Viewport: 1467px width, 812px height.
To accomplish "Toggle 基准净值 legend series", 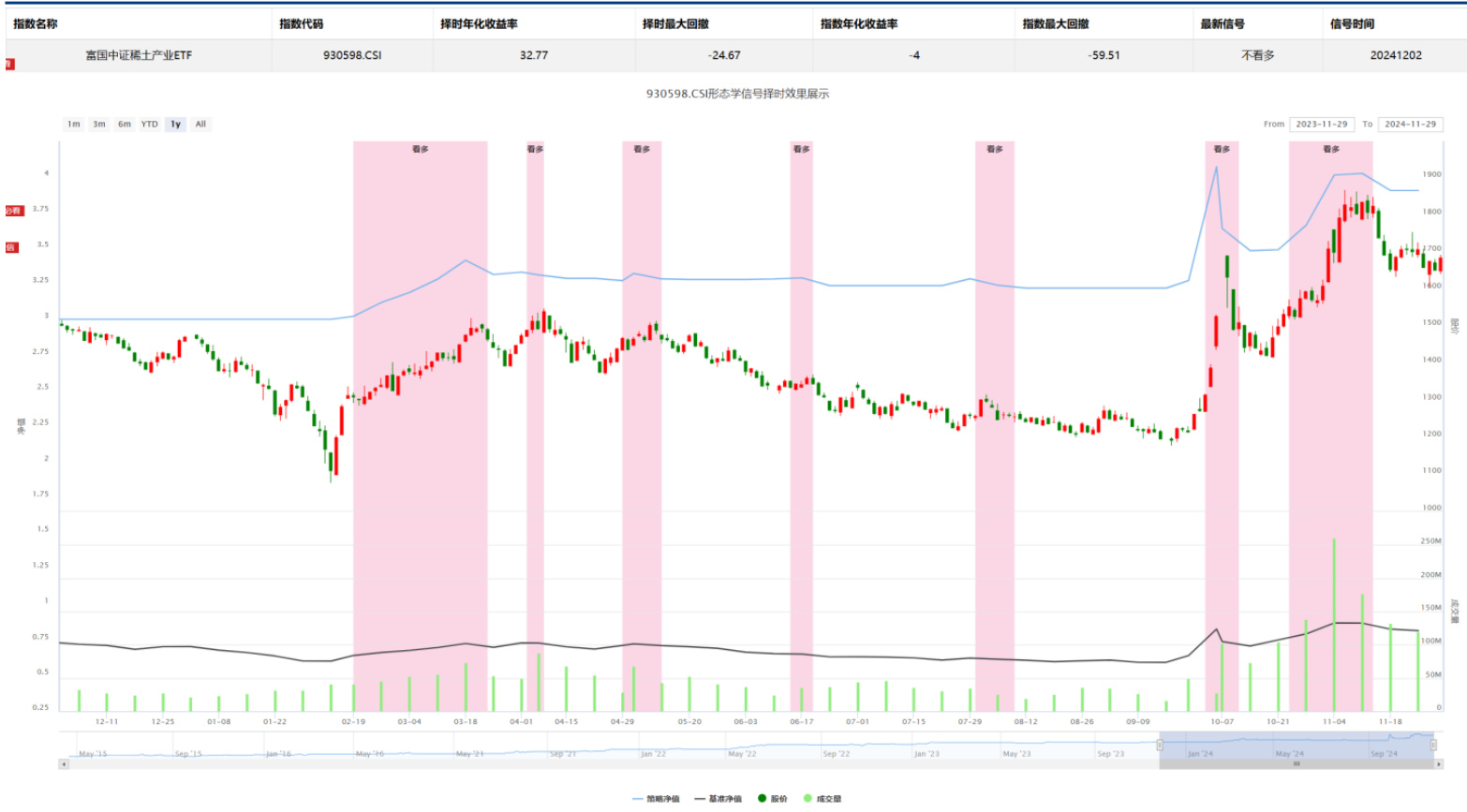I will [718, 799].
